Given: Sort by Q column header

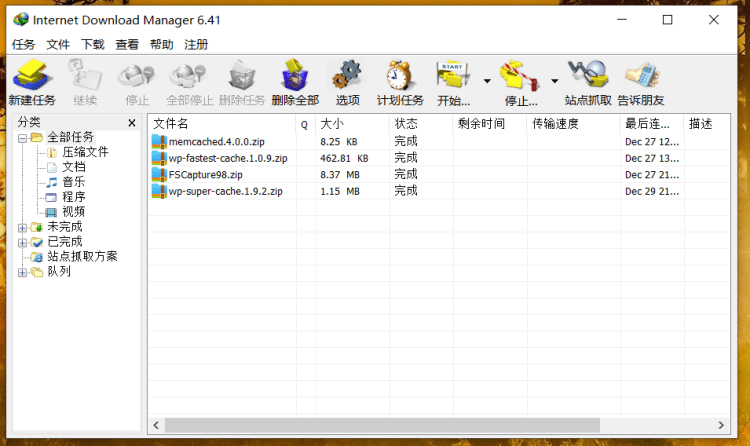Looking at the screenshot, I should point(306,124).
